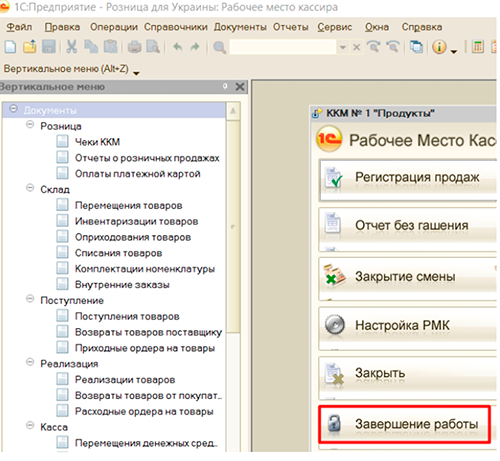This screenshot has width=500, height=461.
Task: Click the clear search X icon
Action: [x=357, y=47]
